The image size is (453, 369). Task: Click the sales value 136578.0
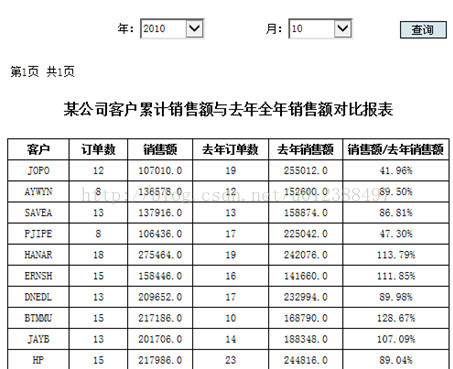(x=160, y=192)
